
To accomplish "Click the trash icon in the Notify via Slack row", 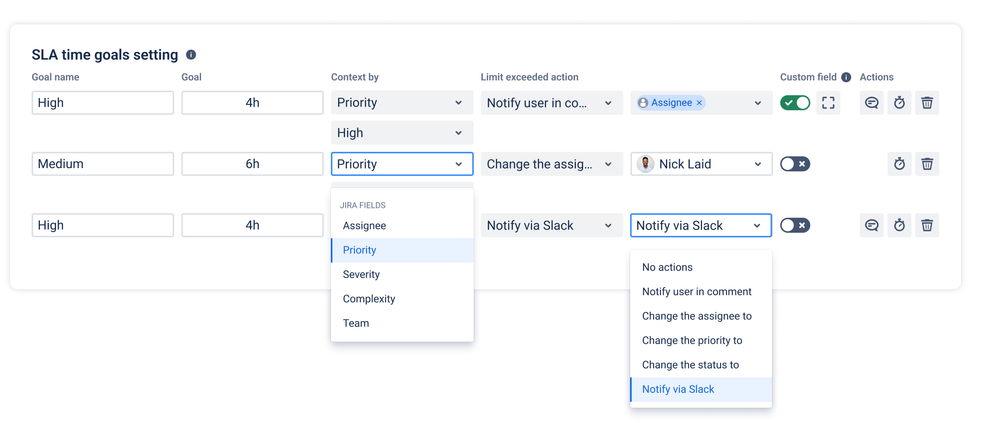I will coord(928,225).
